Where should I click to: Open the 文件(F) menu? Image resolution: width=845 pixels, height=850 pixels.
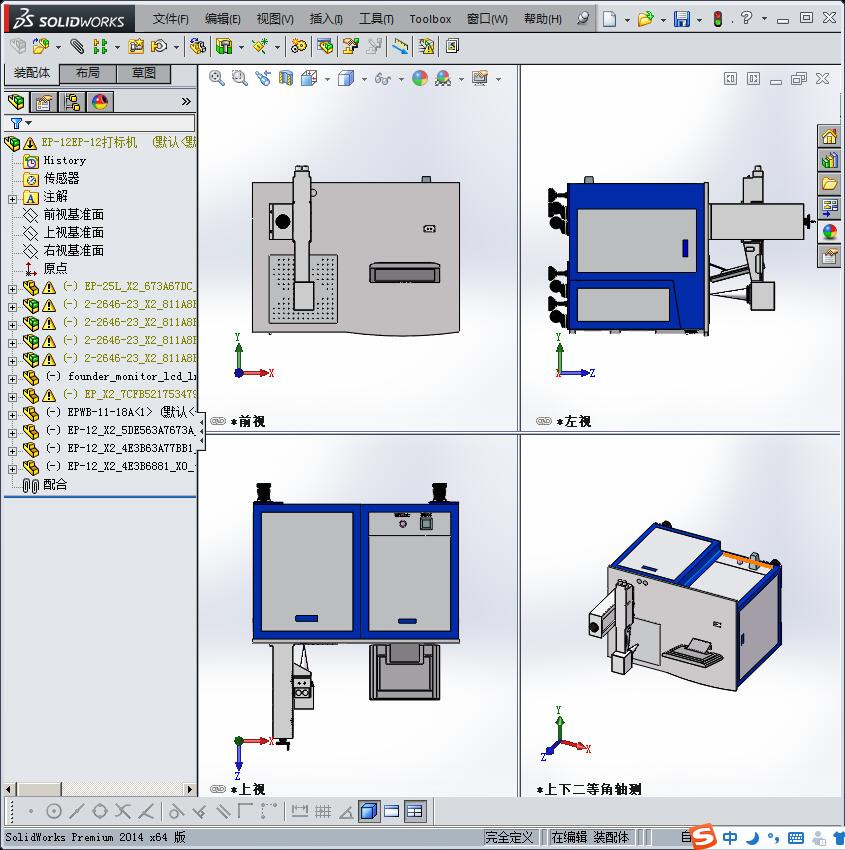coord(170,19)
